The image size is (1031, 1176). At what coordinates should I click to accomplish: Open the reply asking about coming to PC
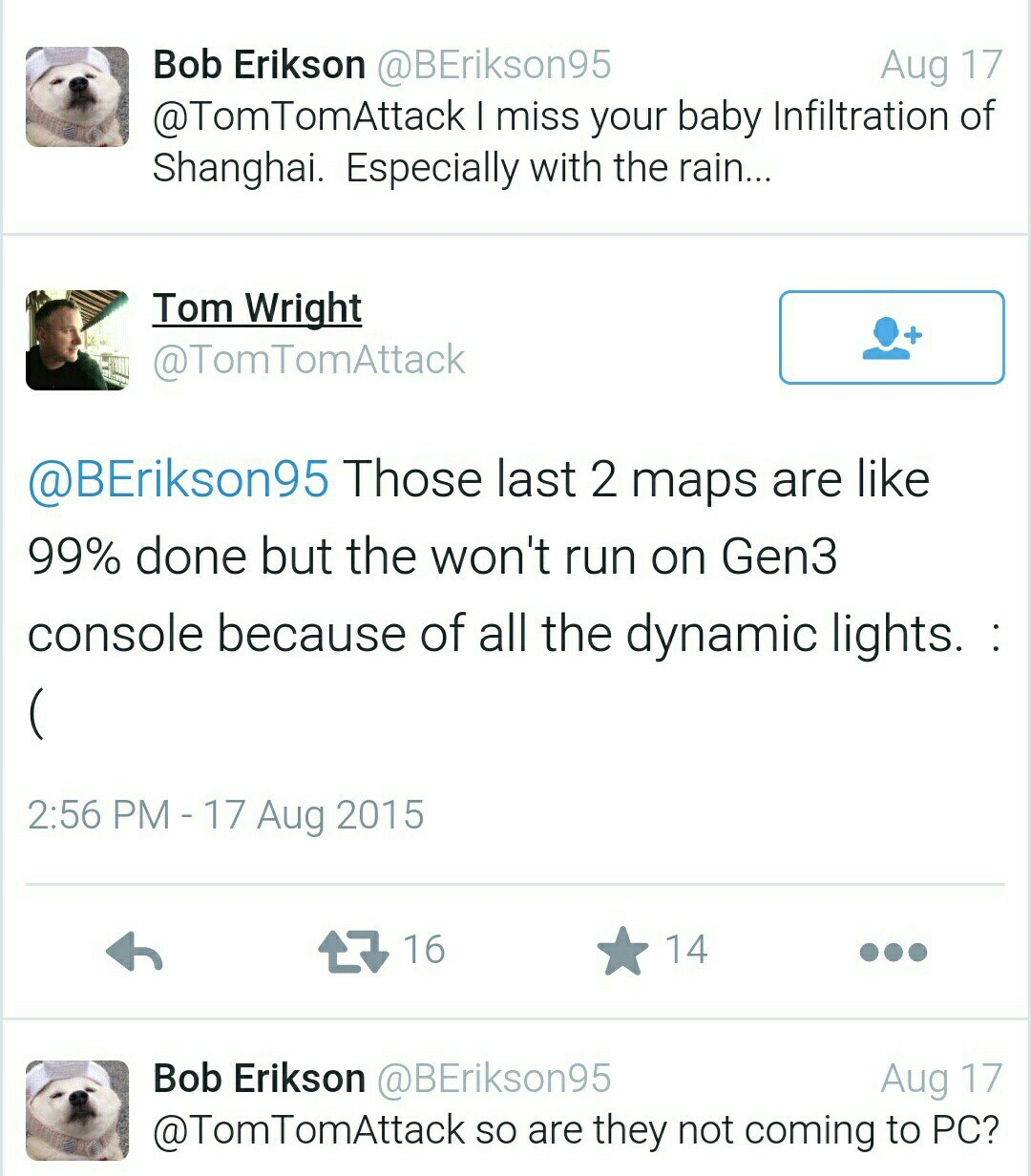coord(575,1130)
